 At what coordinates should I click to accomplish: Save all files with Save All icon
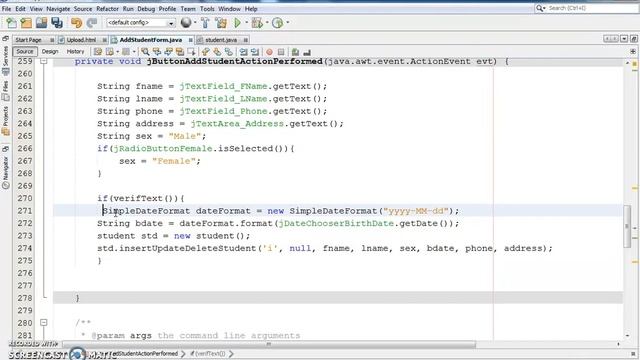[57, 23]
